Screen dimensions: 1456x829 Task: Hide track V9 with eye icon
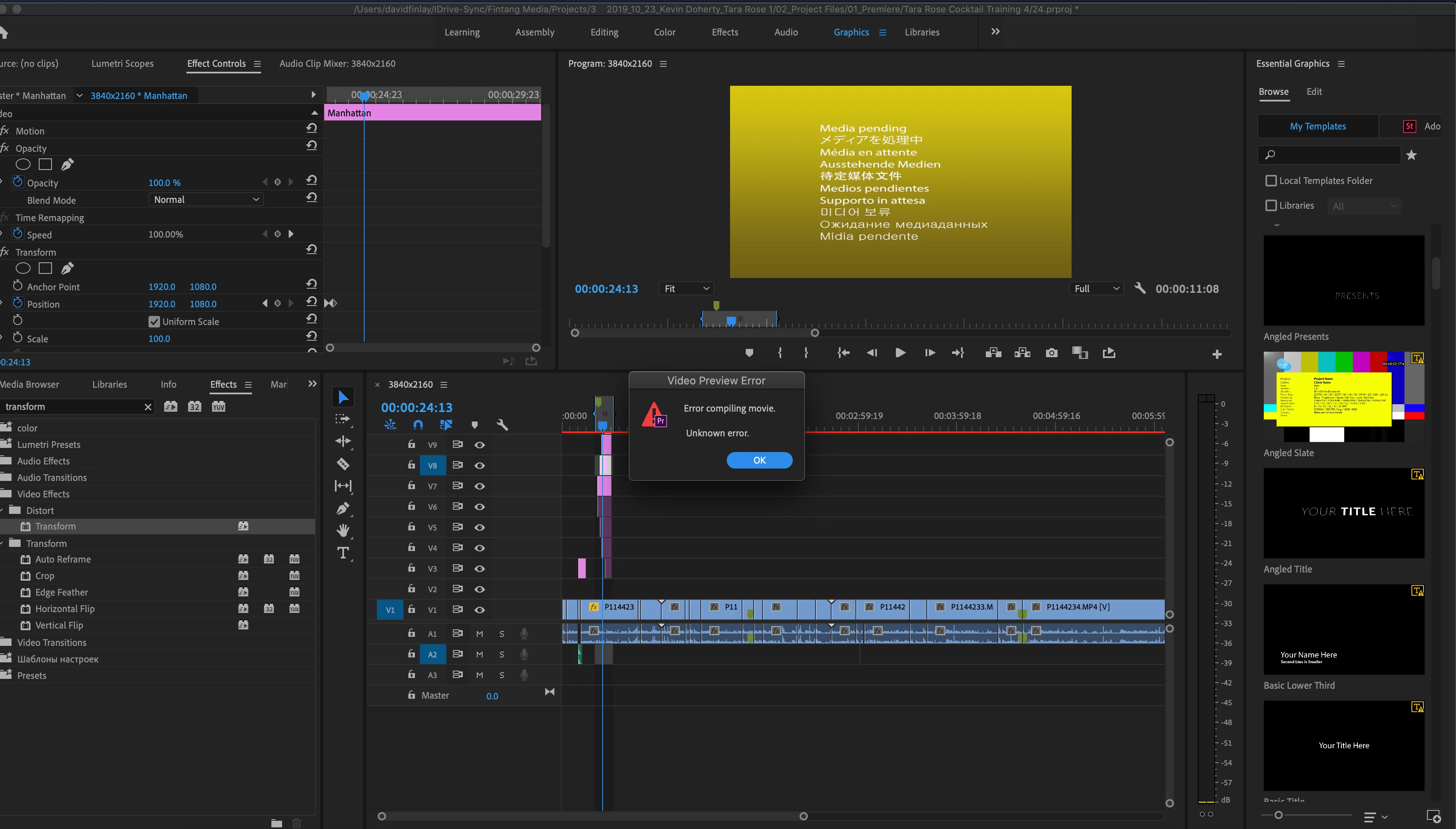click(x=479, y=445)
